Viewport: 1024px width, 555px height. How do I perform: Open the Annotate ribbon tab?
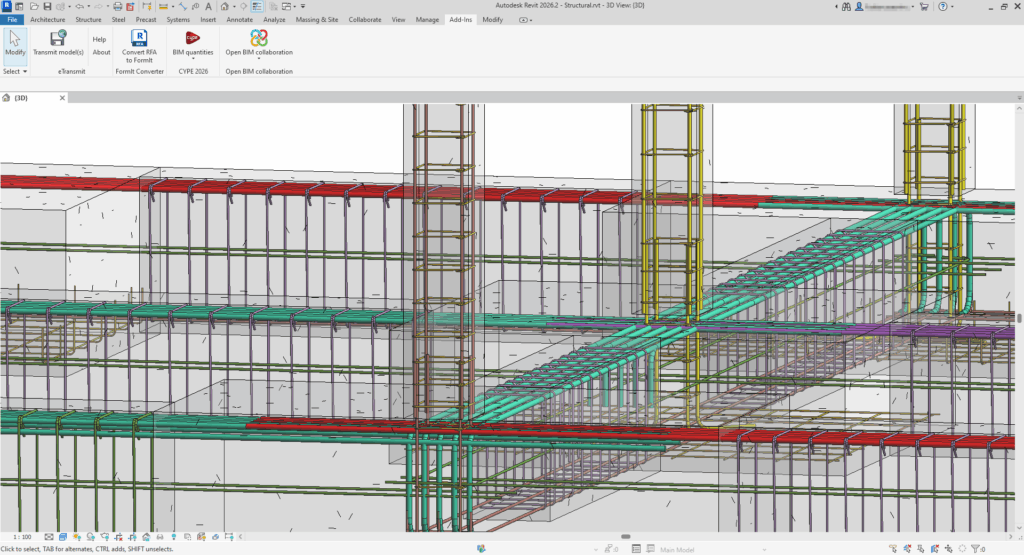(x=239, y=19)
